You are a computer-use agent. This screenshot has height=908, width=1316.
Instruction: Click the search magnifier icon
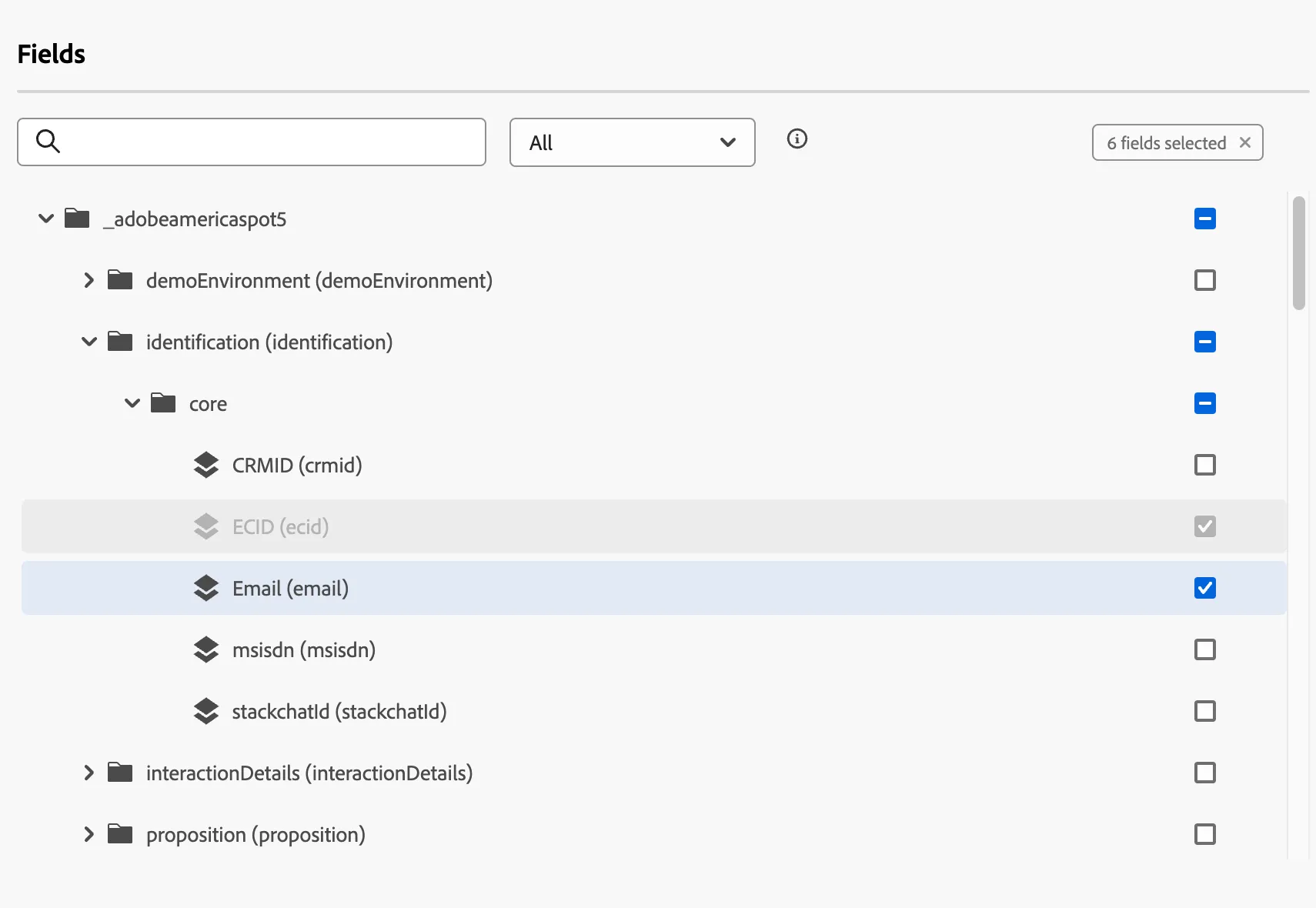pos(48,142)
